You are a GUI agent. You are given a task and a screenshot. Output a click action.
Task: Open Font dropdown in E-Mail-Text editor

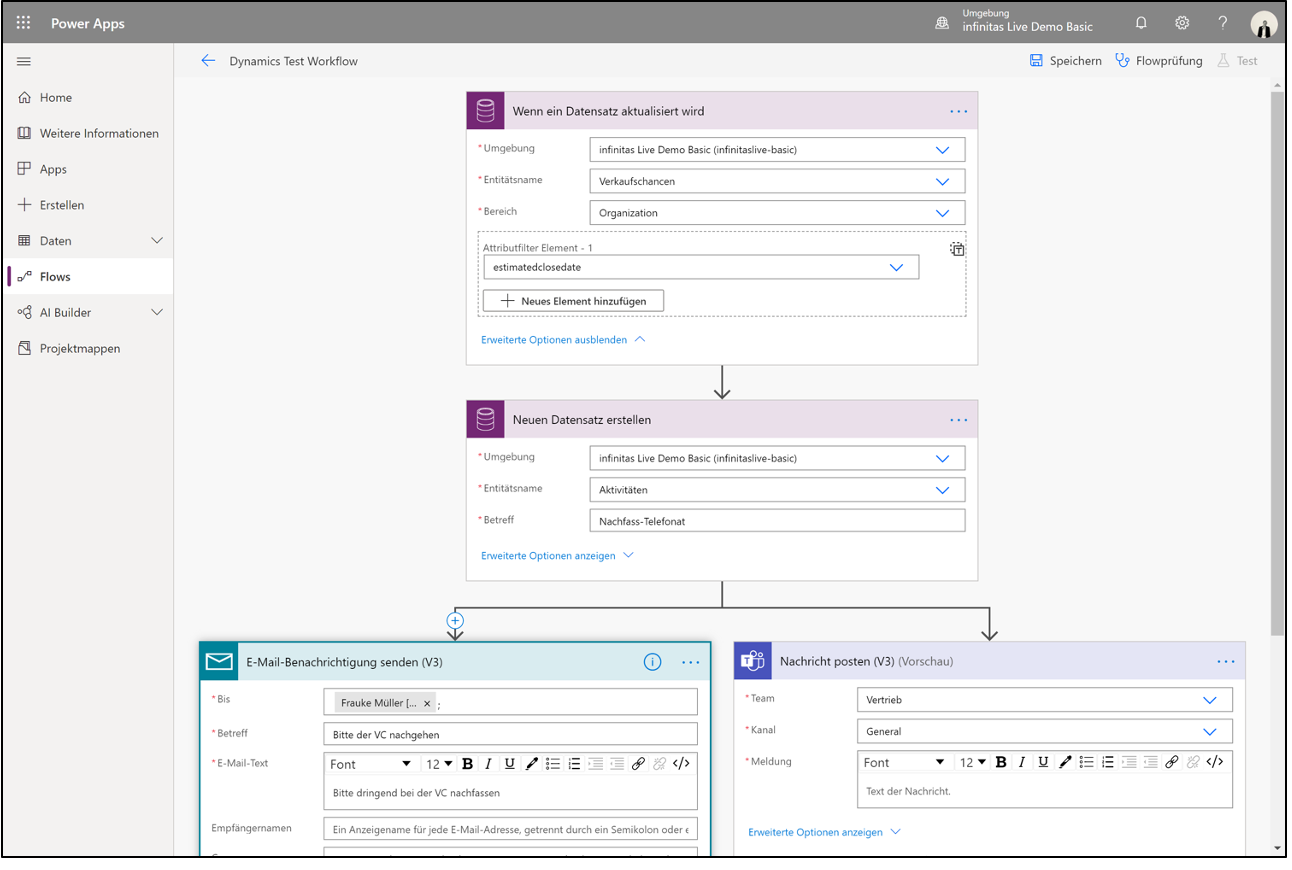pos(370,764)
